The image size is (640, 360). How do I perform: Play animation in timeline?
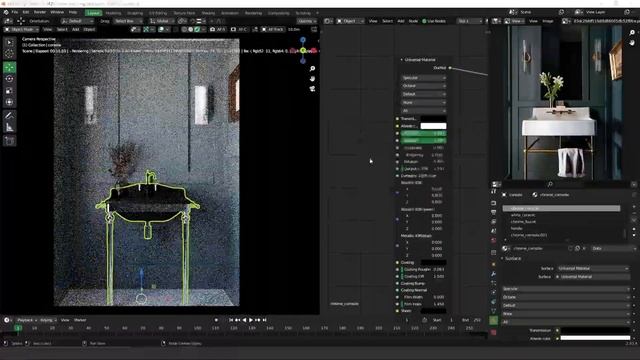(251, 320)
